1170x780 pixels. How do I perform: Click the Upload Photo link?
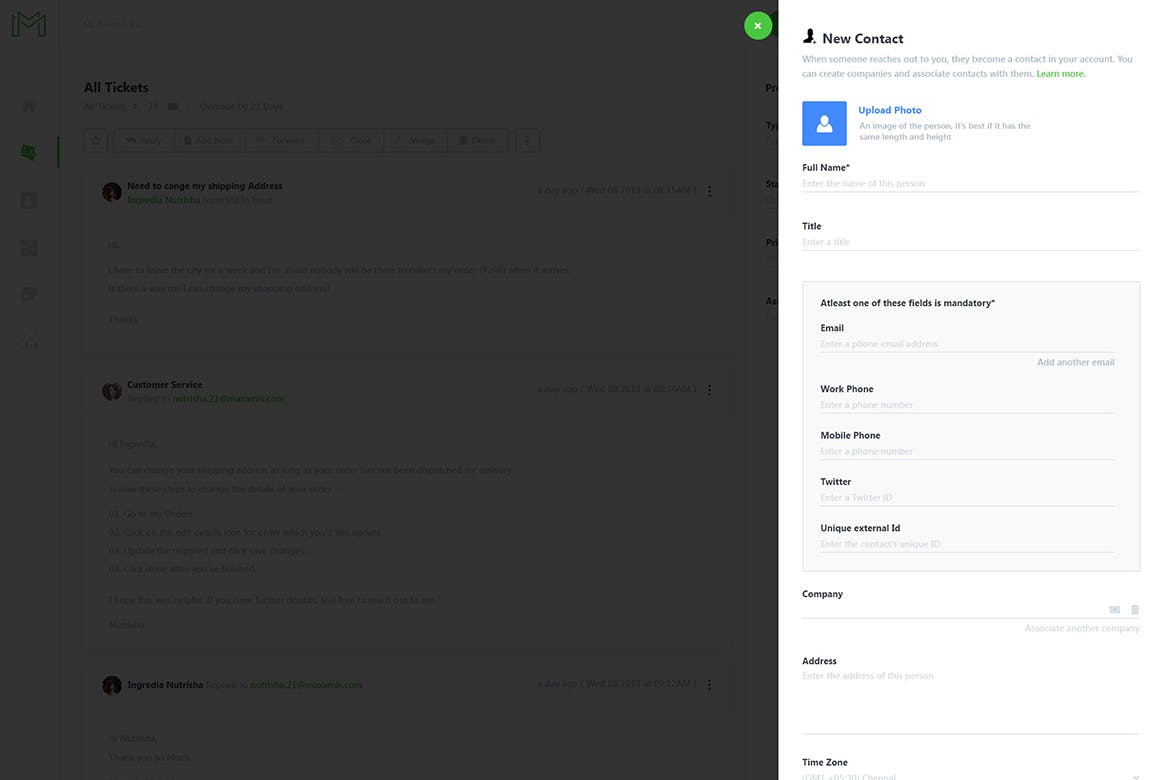coord(889,110)
